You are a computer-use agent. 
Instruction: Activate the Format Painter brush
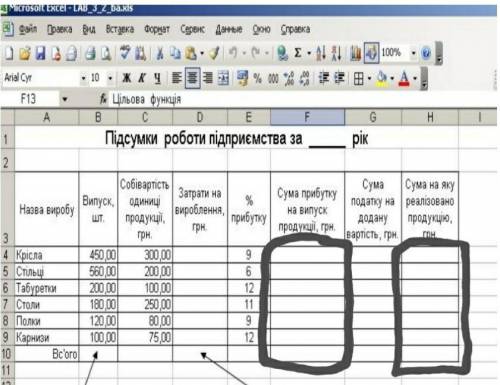click(215, 53)
